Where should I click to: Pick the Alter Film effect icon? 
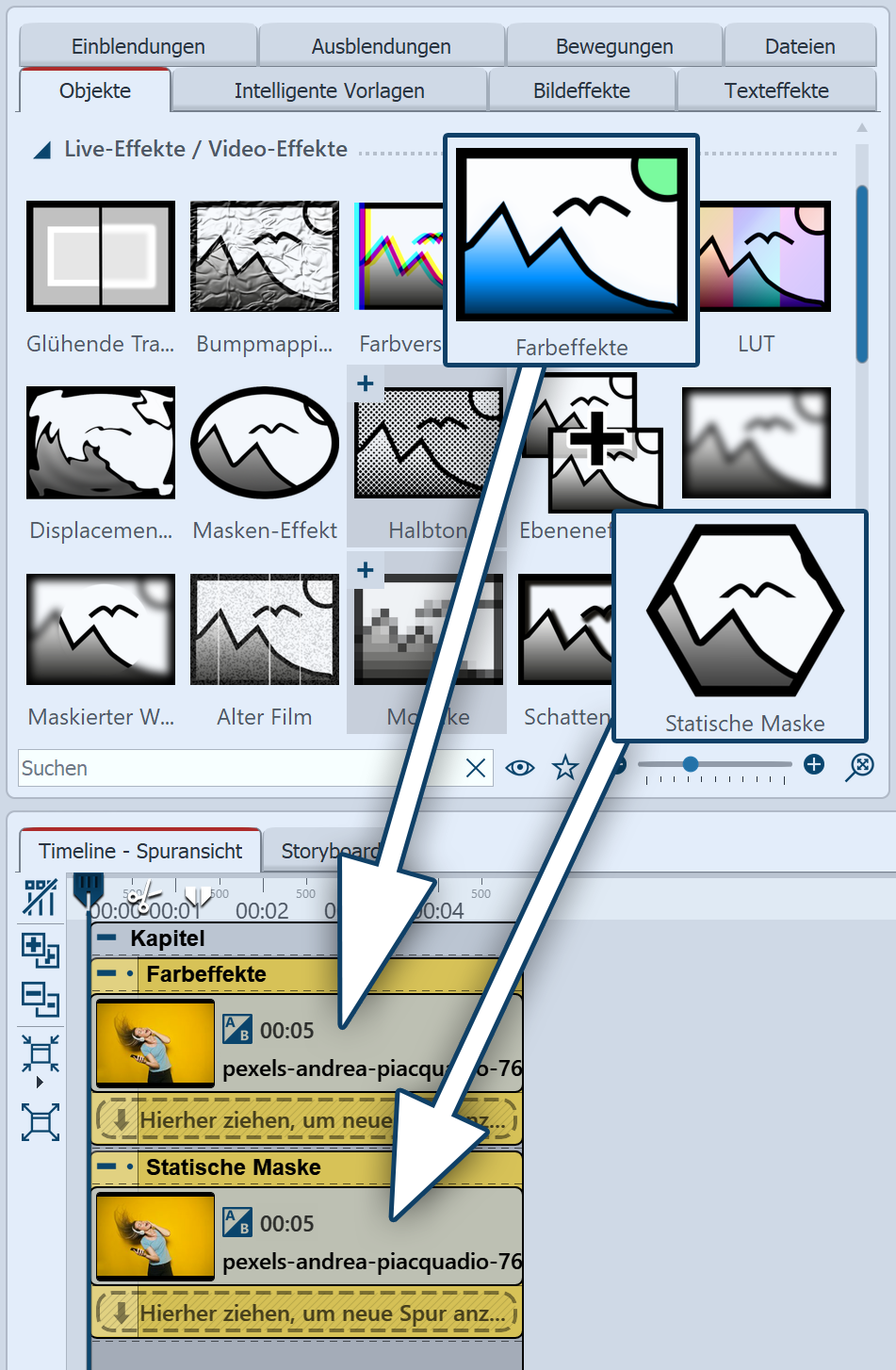pyautogui.click(x=265, y=628)
